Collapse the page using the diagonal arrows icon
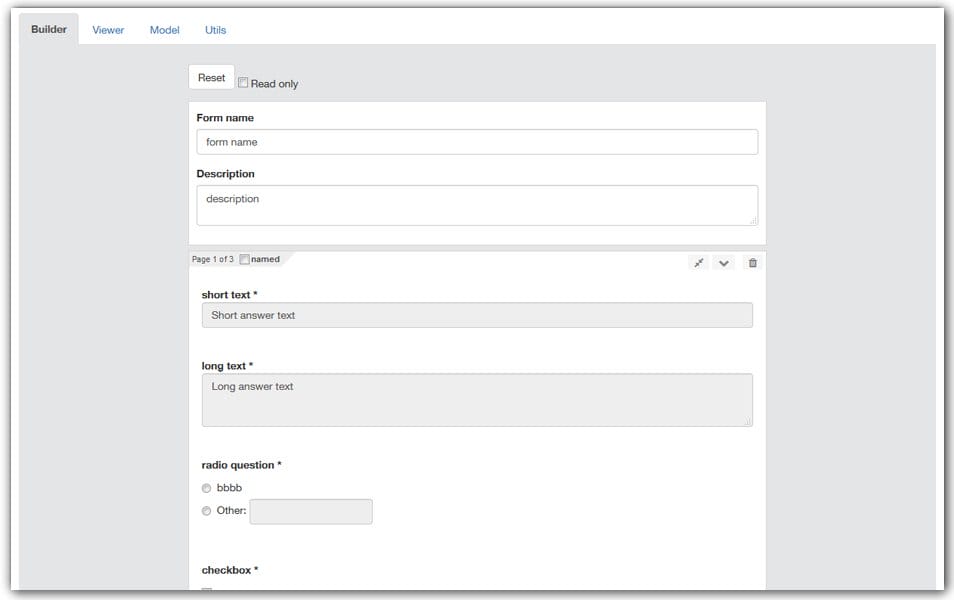The width and height of the screenshot is (954, 600). [x=699, y=262]
